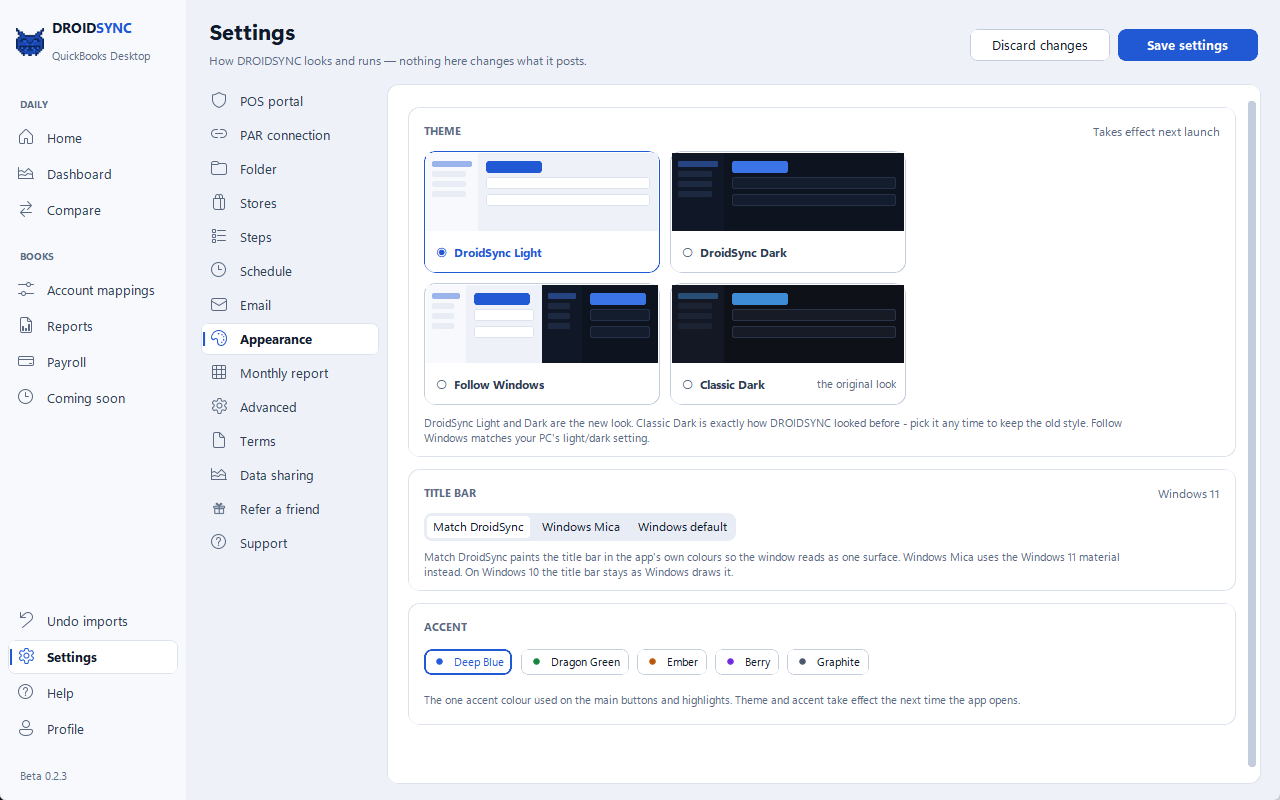Screen dimensions: 1280x800
Task: Open Home via its house icon
Action: click(27, 138)
